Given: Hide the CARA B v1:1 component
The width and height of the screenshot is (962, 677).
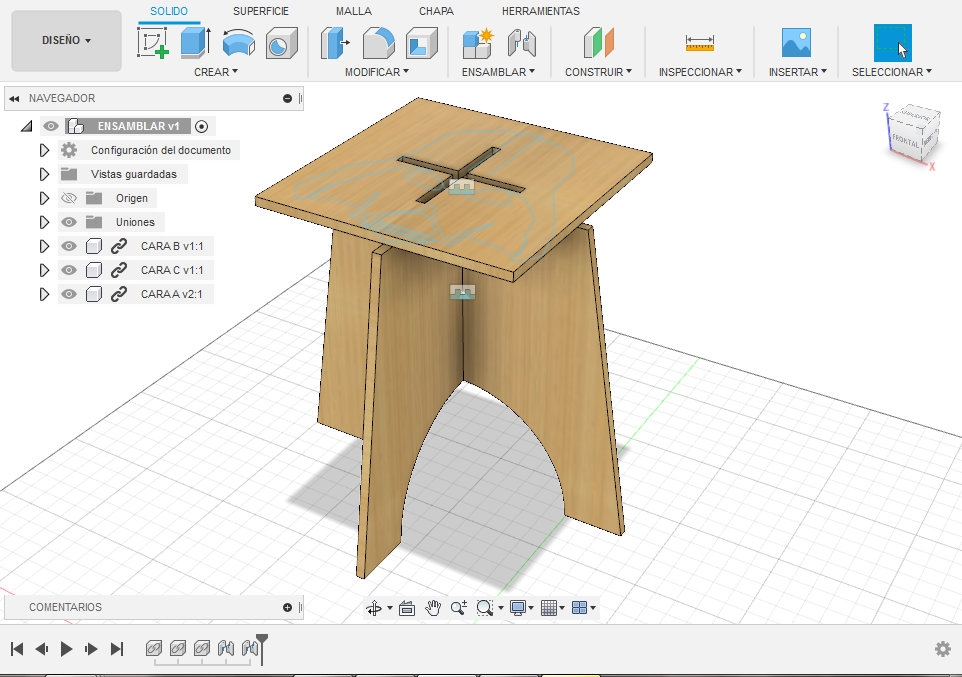Looking at the screenshot, I should coord(69,246).
